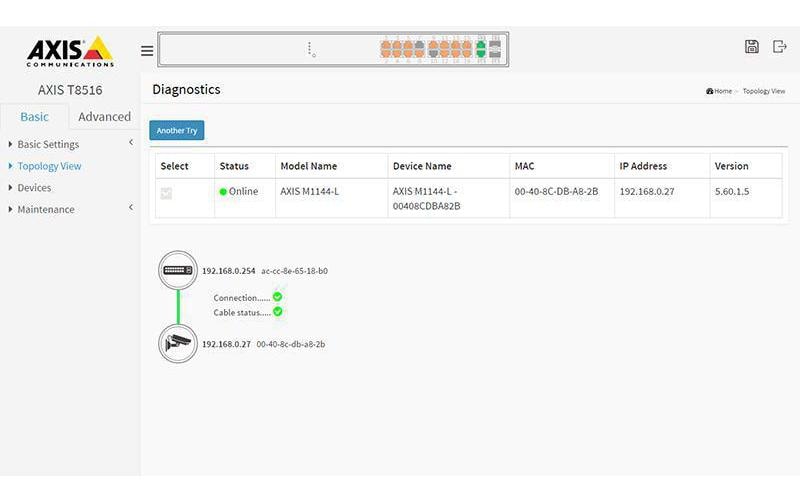The height and width of the screenshot is (503, 800).
Task: Expand the Basic Settings menu
Action: tap(48, 145)
